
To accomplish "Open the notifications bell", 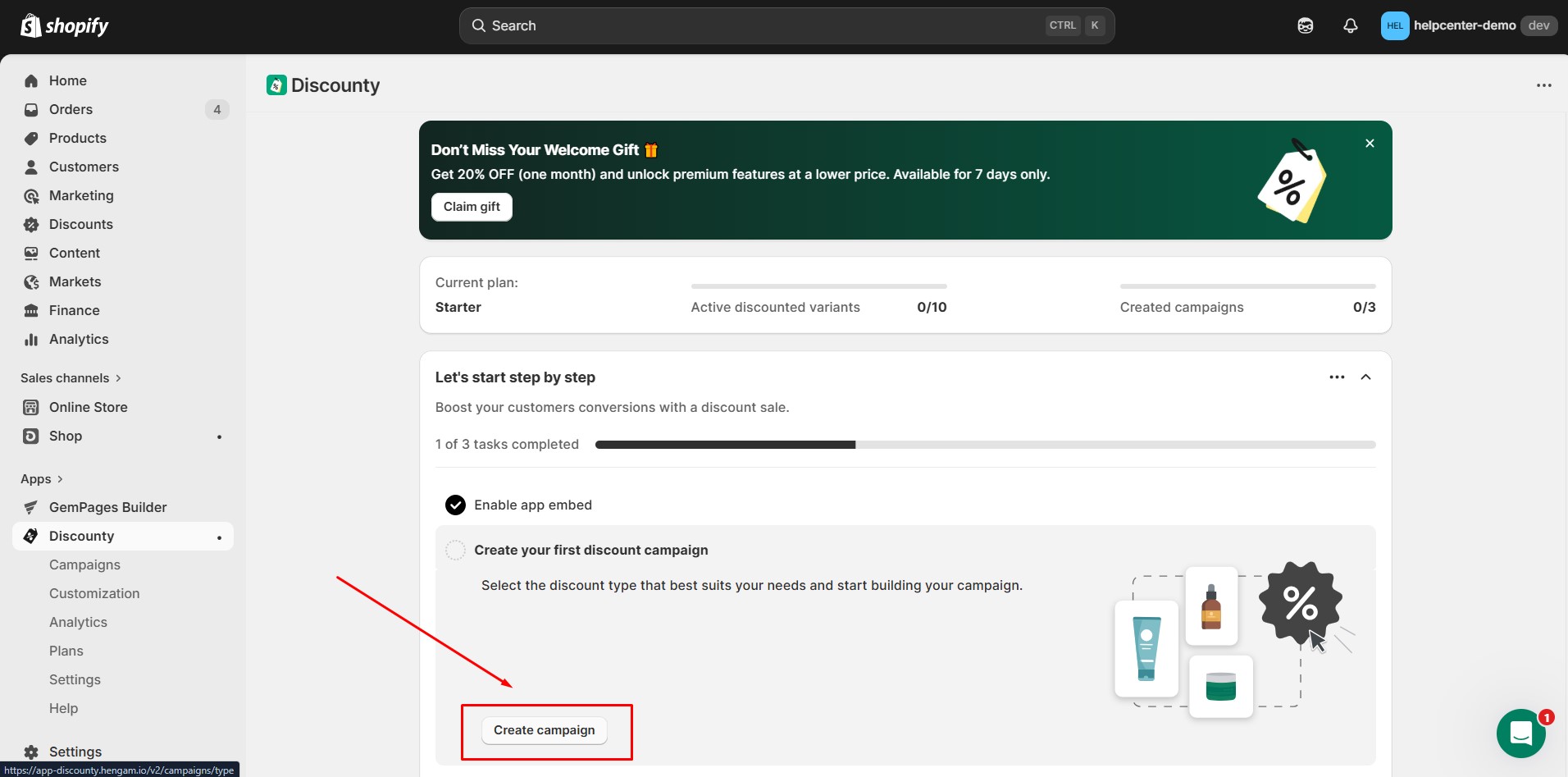I will (1351, 25).
